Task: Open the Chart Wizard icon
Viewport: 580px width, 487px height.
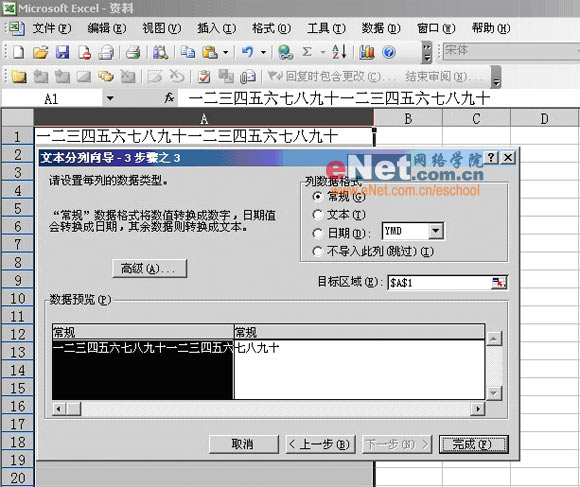Action: (367, 52)
